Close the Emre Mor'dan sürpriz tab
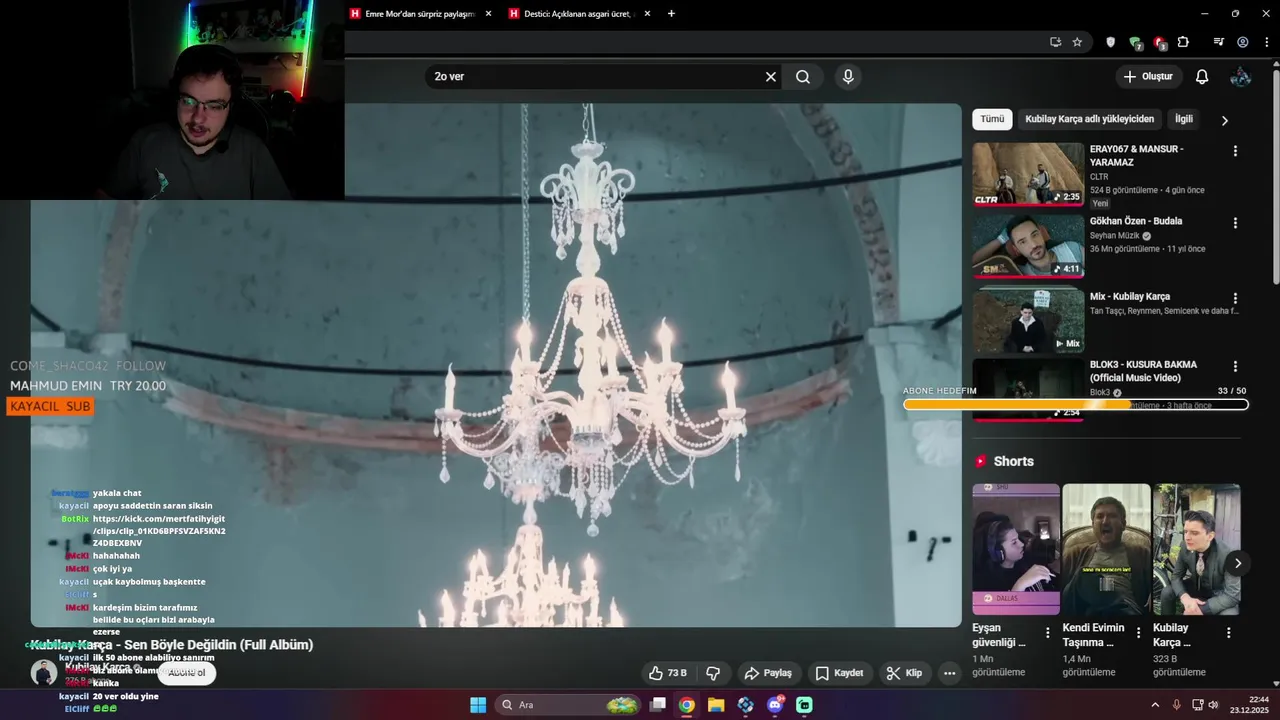The width and height of the screenshot is (1280, 720). (488, 14)
